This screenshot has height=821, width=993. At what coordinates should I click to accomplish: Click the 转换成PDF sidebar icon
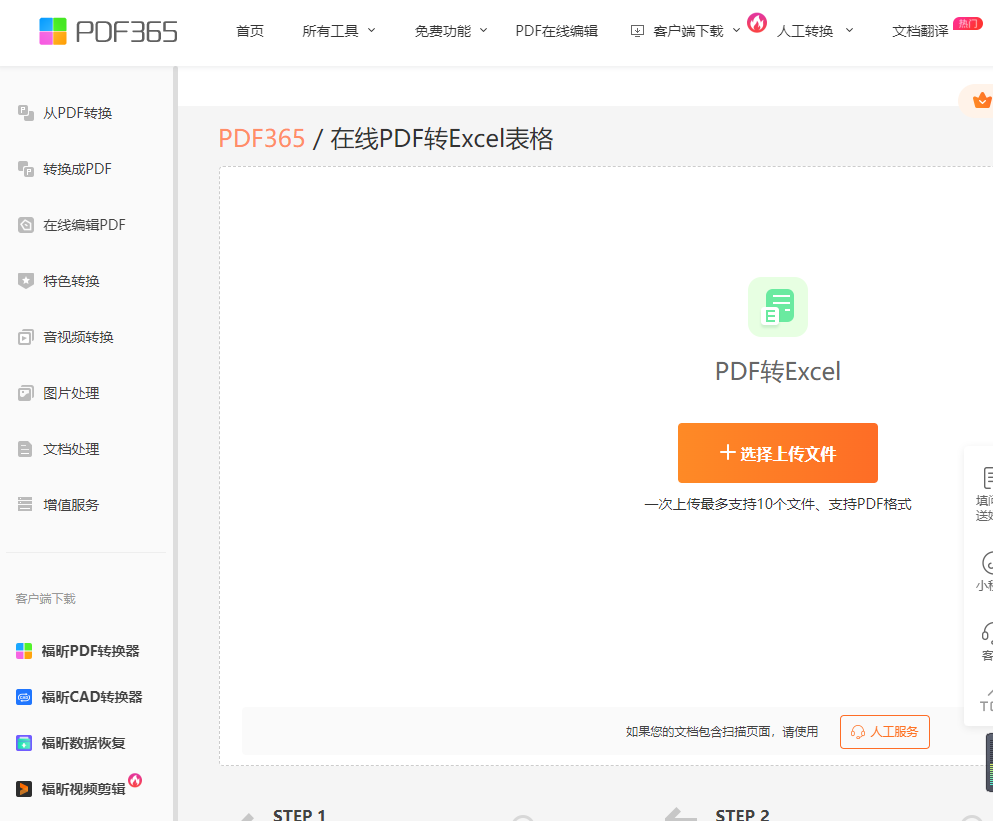click(25, 169)
